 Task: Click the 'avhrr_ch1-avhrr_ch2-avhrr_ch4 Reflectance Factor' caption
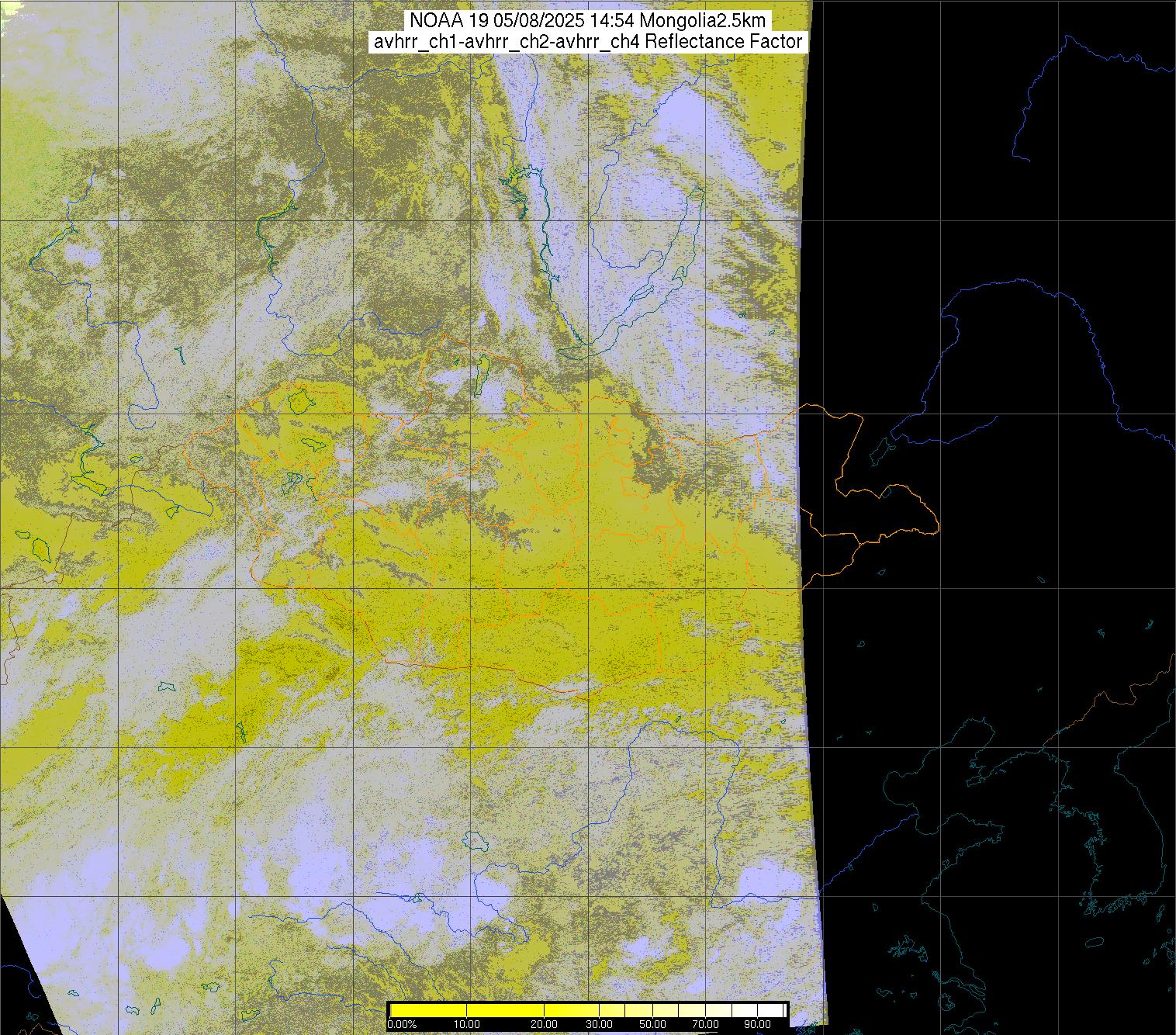point(587,42)
